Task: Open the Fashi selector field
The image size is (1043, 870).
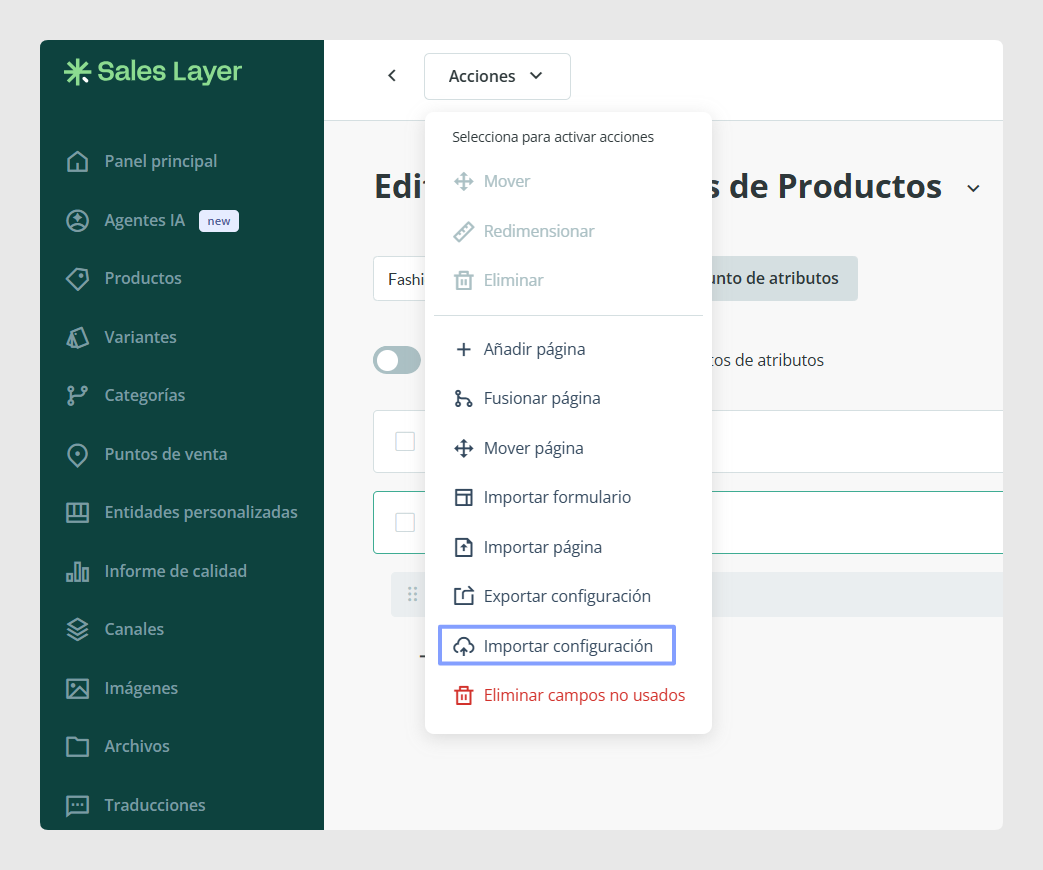Action: click(399, 279)
